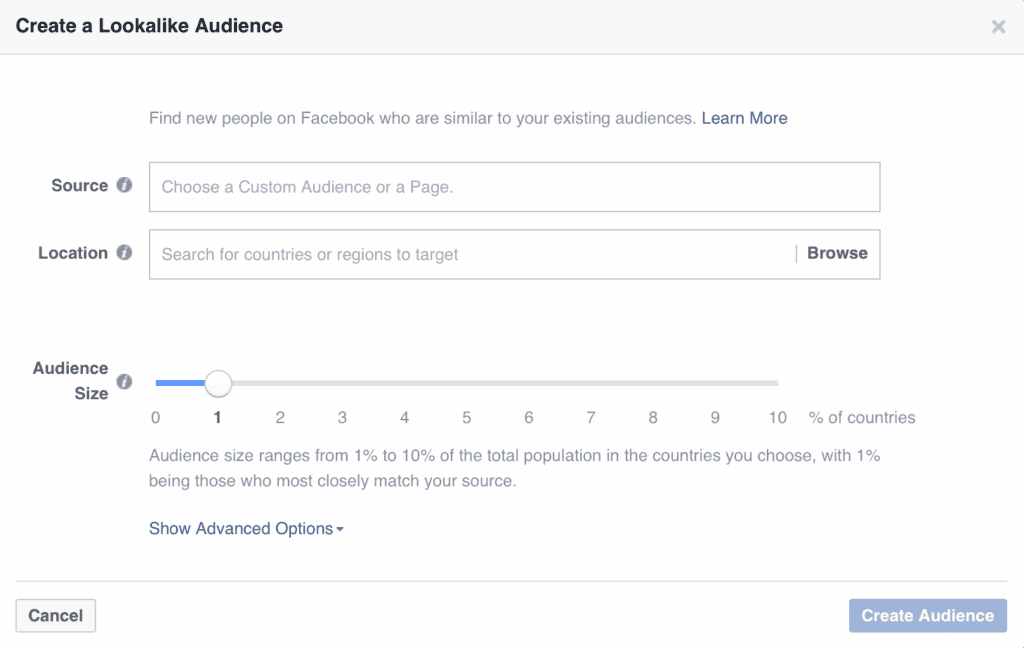Select the 2 mark on the audience slider
The image size is (1024, 648).
(x=280, y=382)
